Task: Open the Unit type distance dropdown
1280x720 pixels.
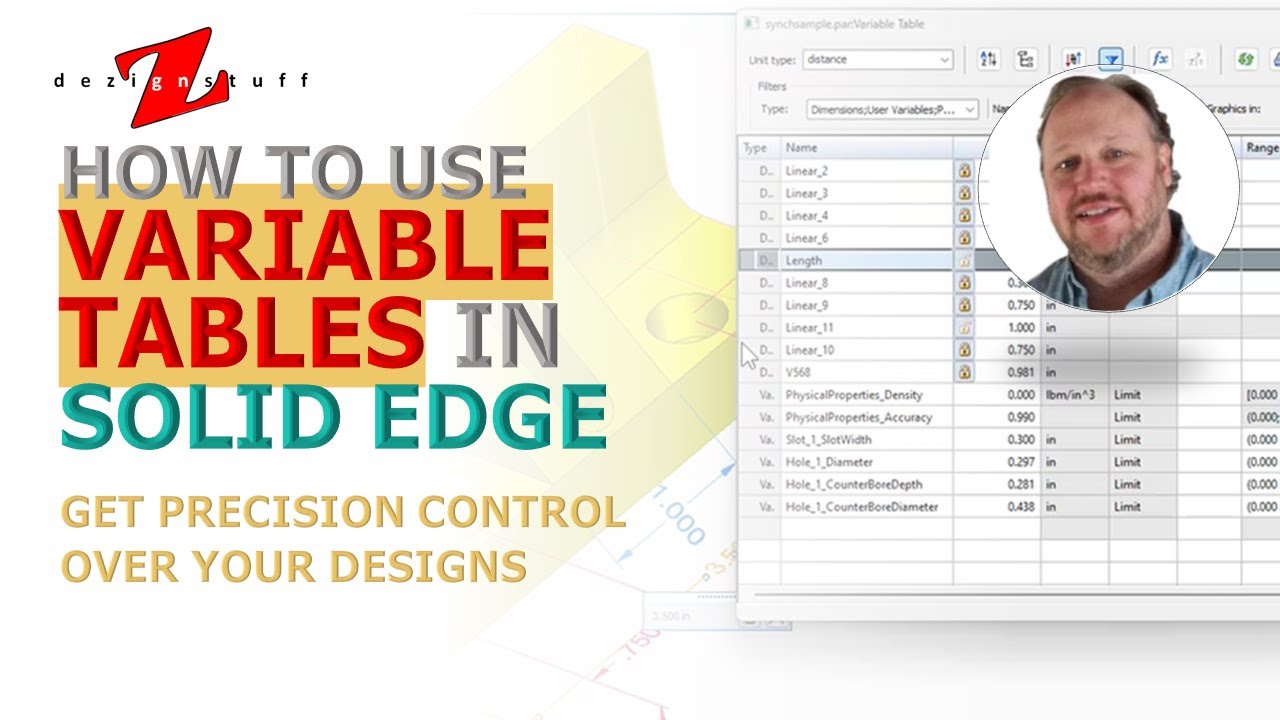Action: [877, 59]
